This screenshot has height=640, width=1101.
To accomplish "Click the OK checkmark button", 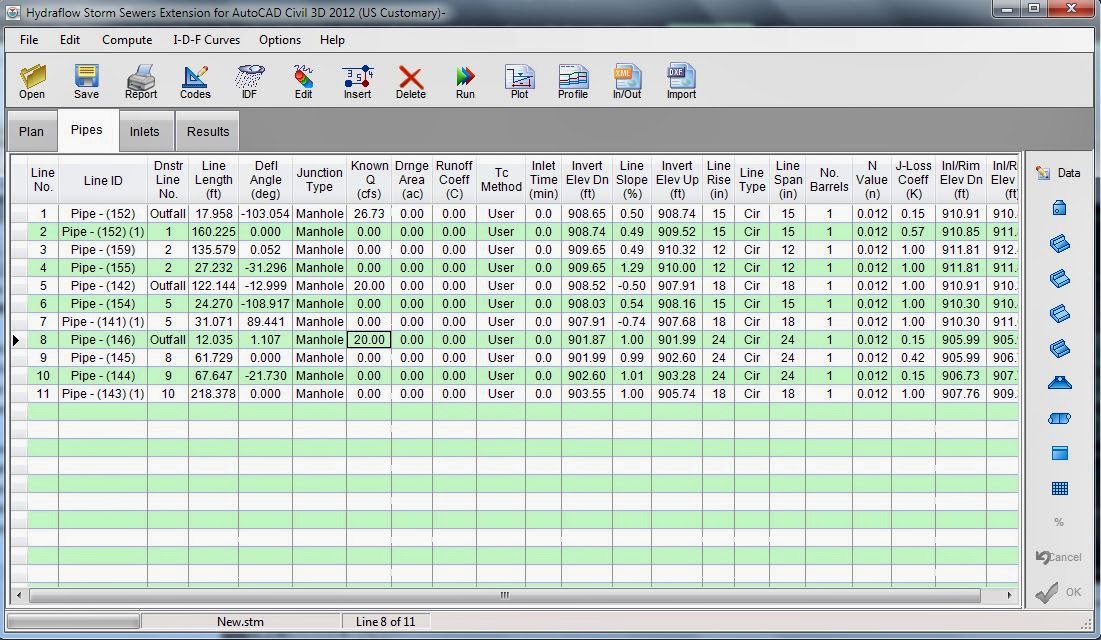I will click(1059, 592).
